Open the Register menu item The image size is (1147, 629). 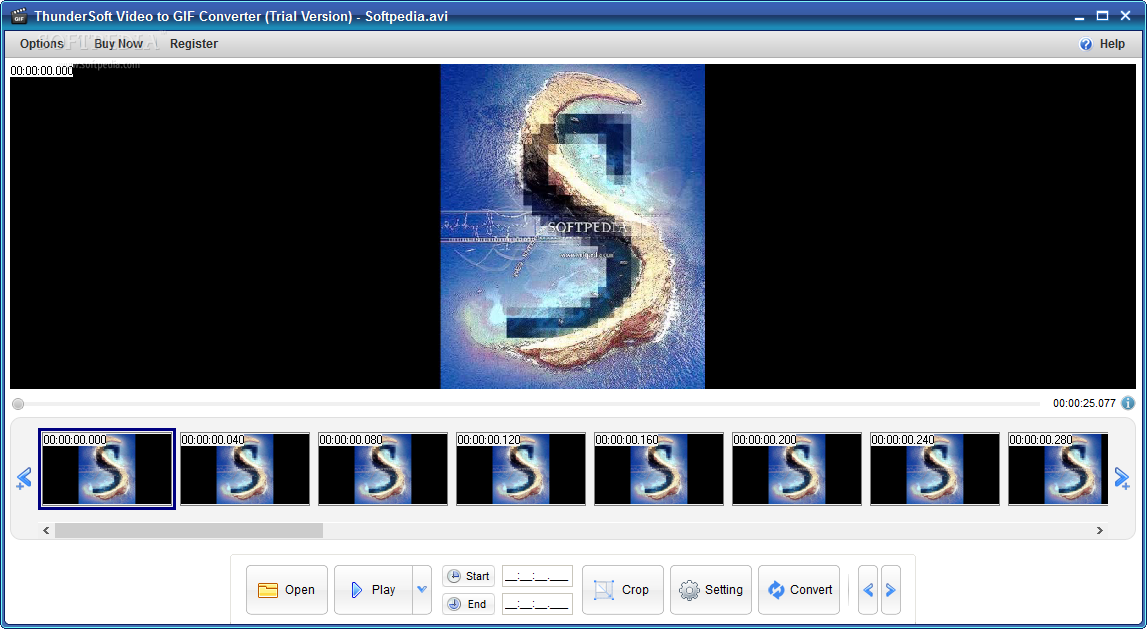[193, 44]
